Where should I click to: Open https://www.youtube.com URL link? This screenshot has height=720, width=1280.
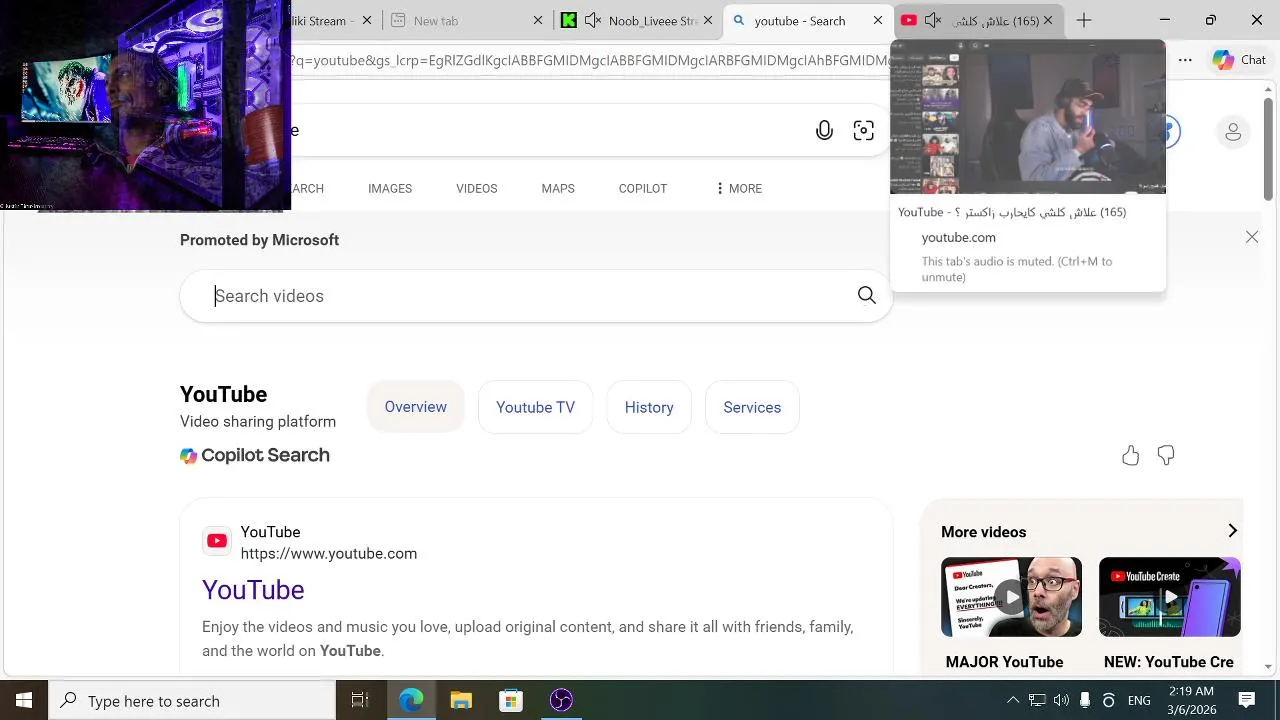[329, 553]
